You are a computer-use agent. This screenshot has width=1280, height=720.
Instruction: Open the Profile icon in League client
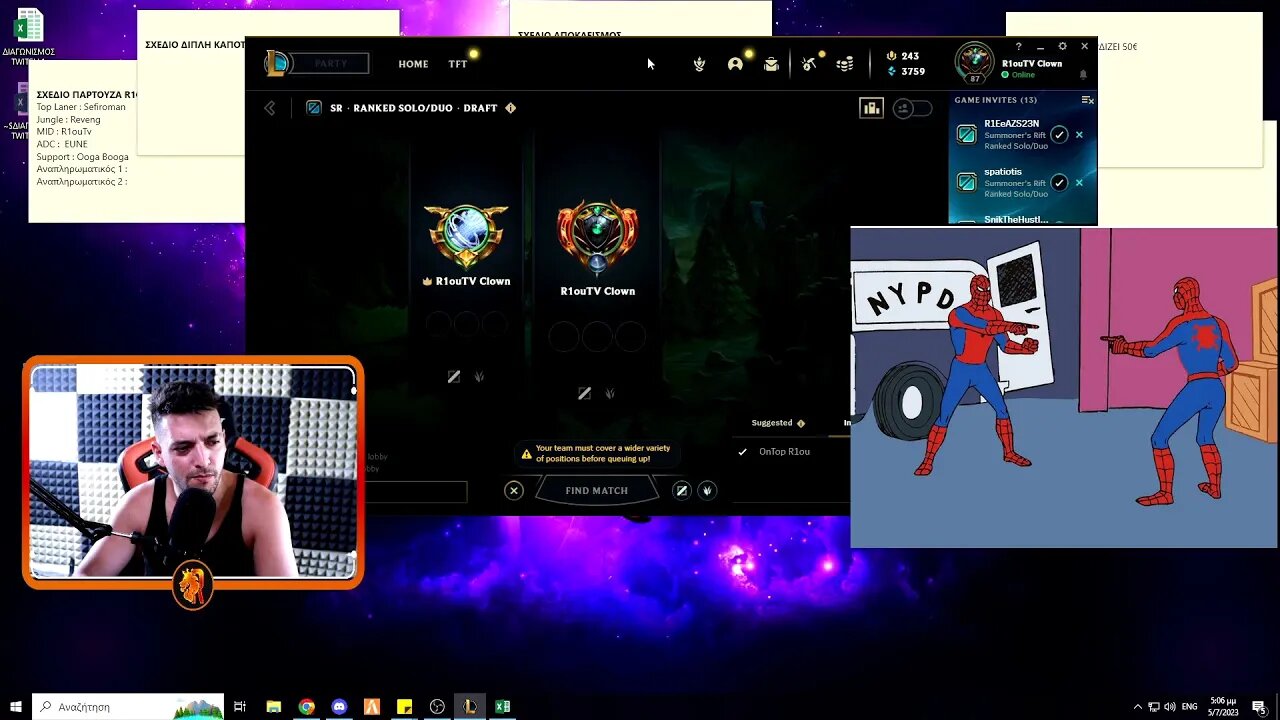click(735, 64)
